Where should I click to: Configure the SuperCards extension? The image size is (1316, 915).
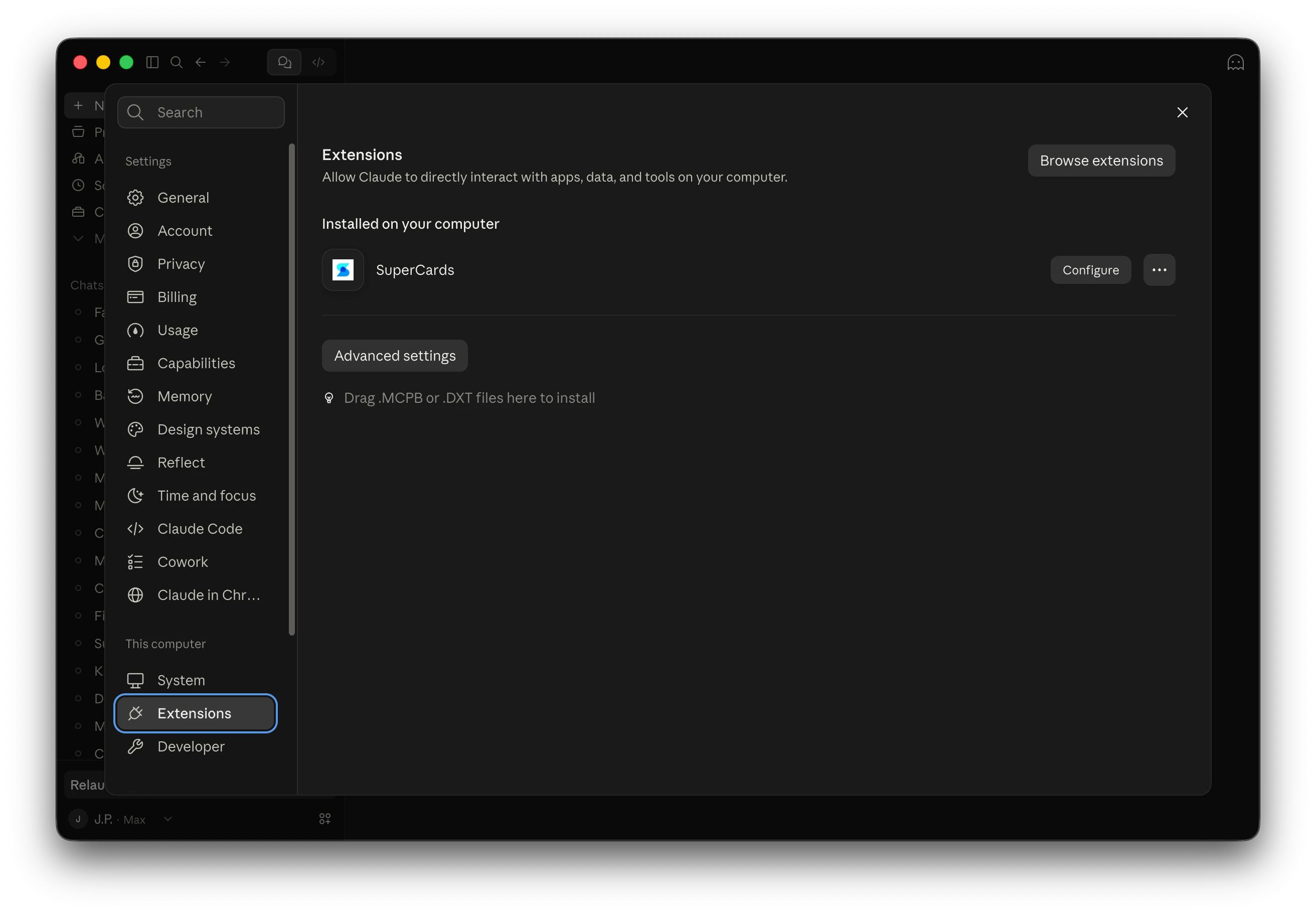pyautogui.click(x=1090, y=270)
